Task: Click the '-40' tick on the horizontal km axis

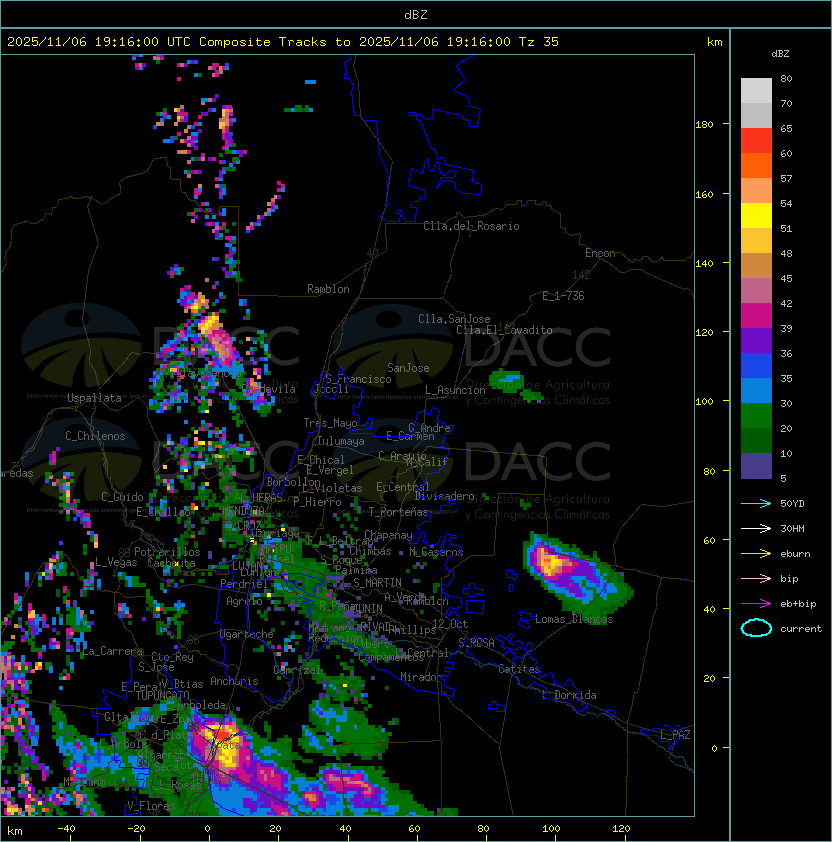Action: coord(67,829)
